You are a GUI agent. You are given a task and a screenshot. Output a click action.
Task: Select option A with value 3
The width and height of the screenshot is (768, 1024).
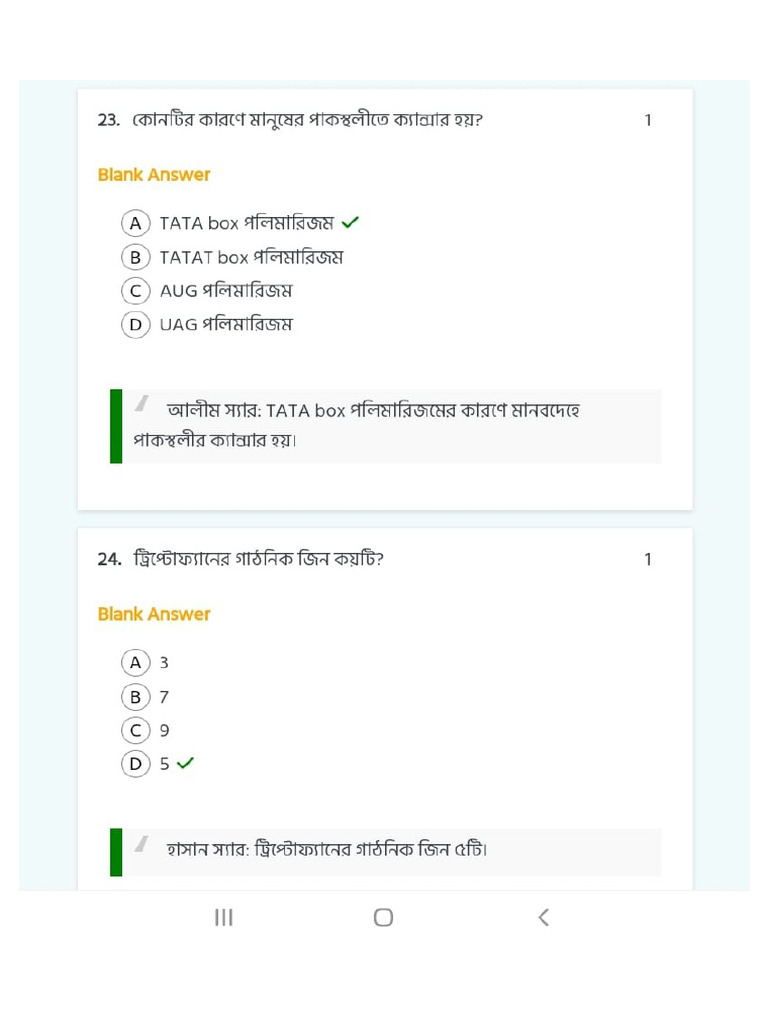(135, 662)
